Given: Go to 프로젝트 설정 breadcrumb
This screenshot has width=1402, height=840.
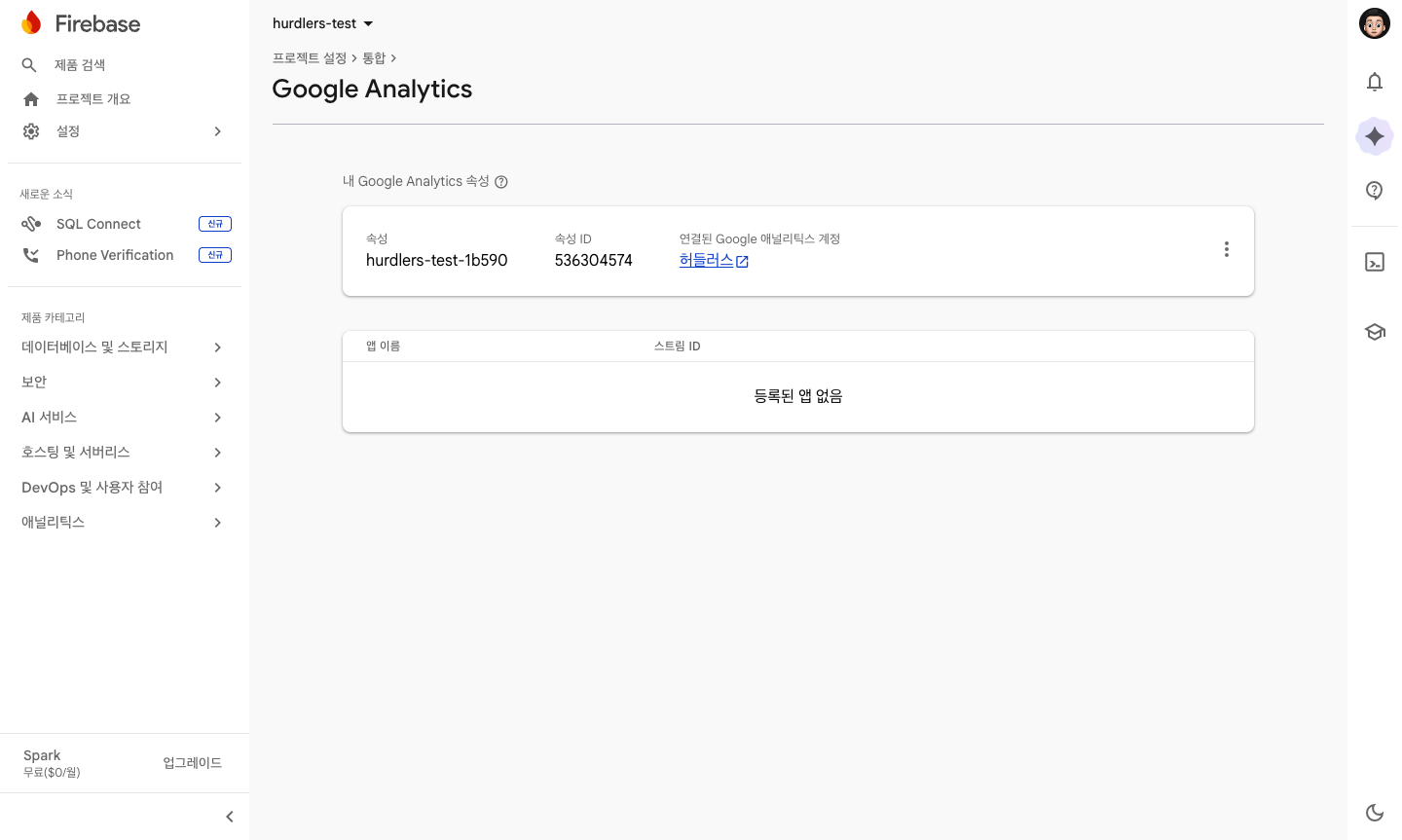Looking at the screenshot, I should pyautogui.click(x=310, y=58).
